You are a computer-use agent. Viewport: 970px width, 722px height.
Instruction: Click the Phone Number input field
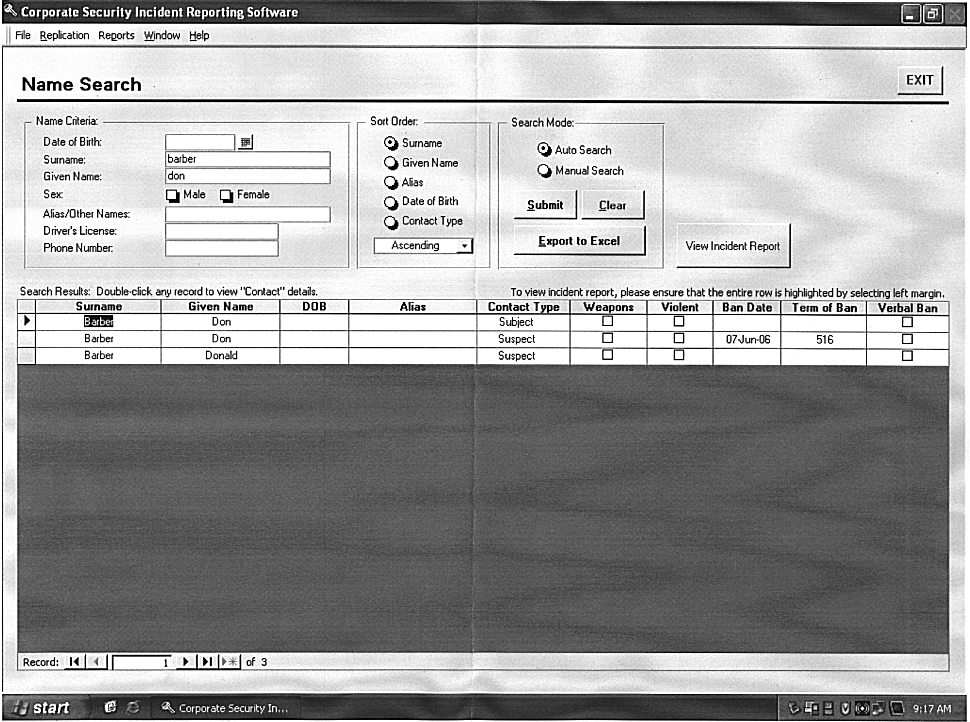(221, 248)
